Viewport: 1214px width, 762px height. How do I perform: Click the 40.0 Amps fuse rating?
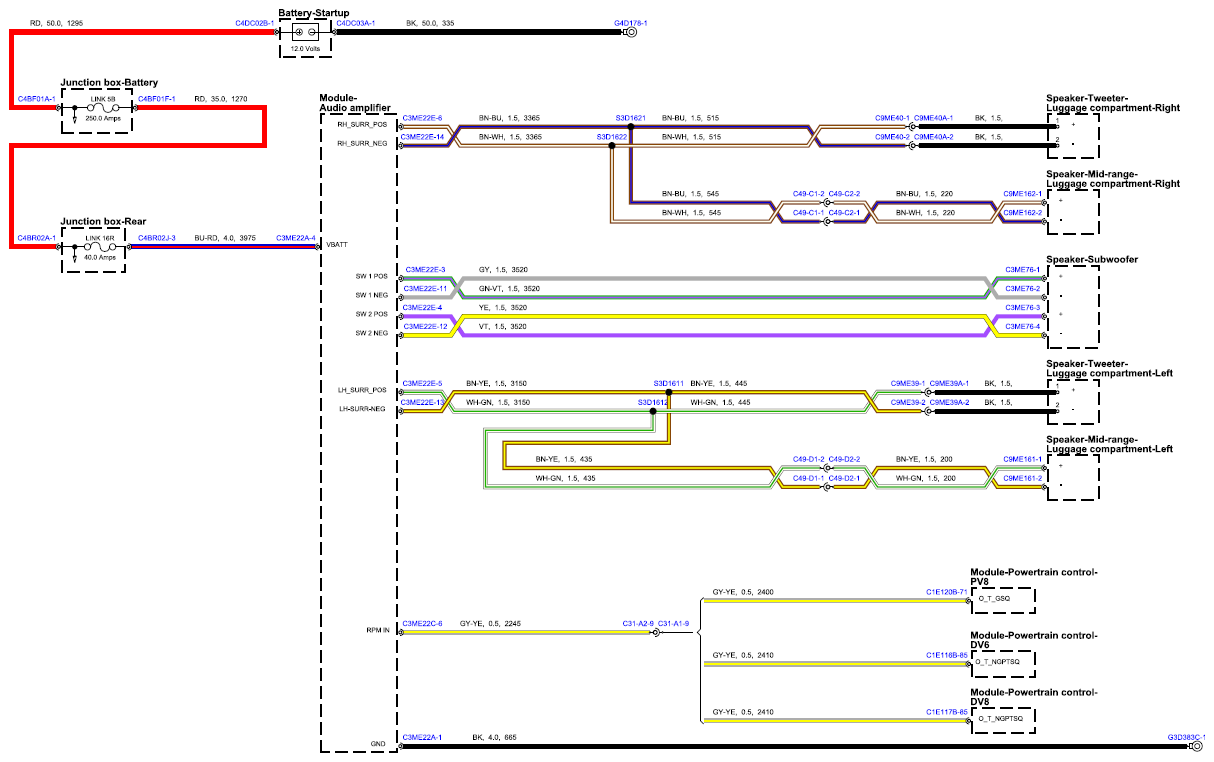point(100,257)
